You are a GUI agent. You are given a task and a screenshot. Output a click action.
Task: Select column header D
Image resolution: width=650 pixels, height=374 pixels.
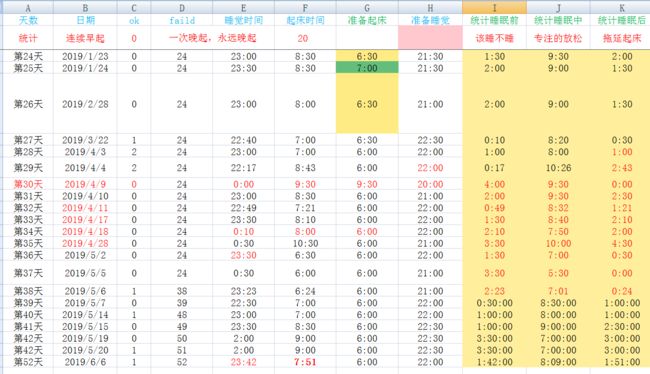coord(182,8)
